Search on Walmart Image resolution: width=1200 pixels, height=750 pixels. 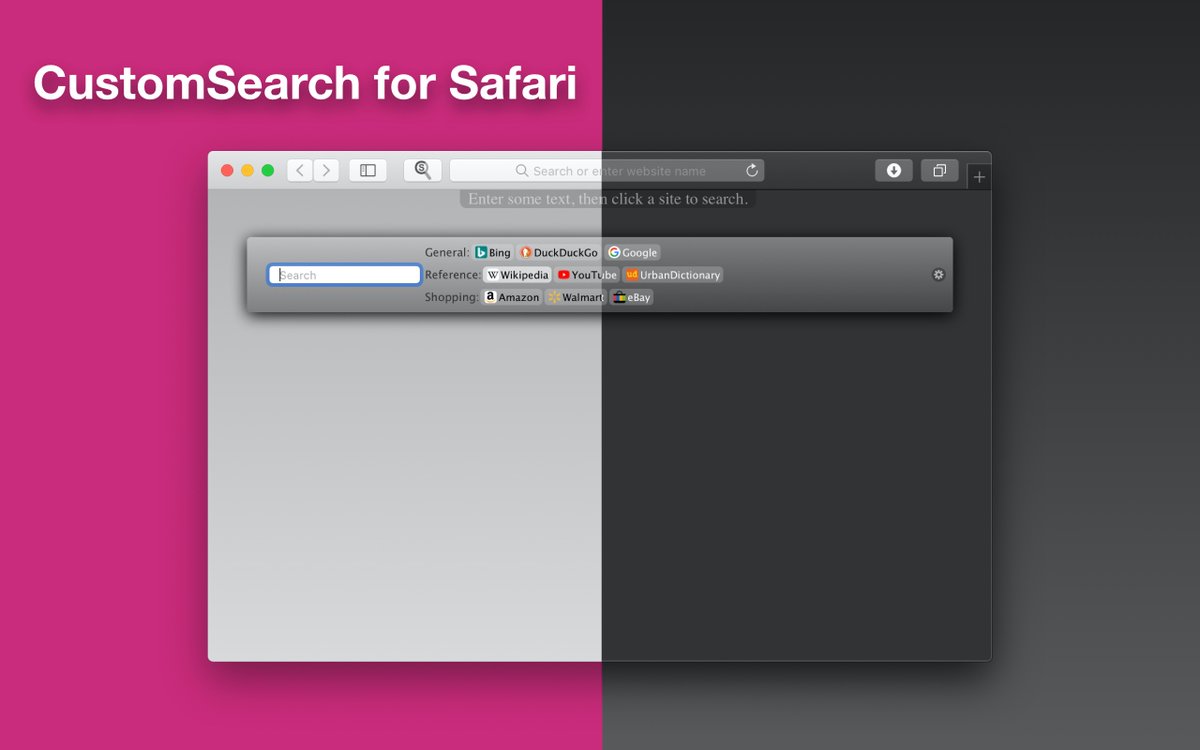pos(576,297)
